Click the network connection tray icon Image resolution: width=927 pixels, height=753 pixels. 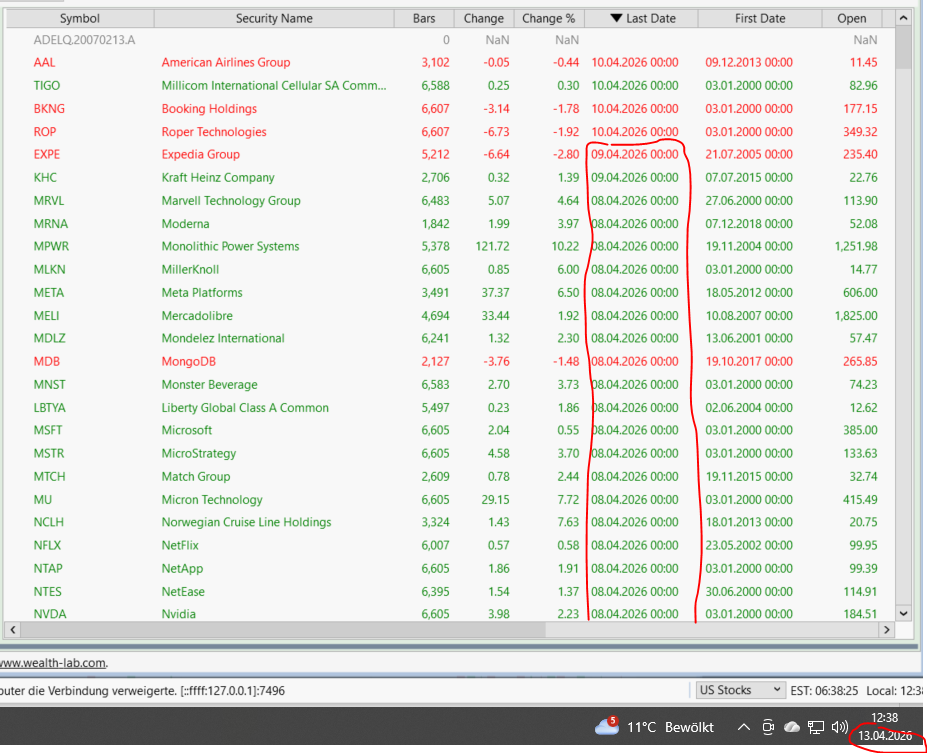coord(816,727)
